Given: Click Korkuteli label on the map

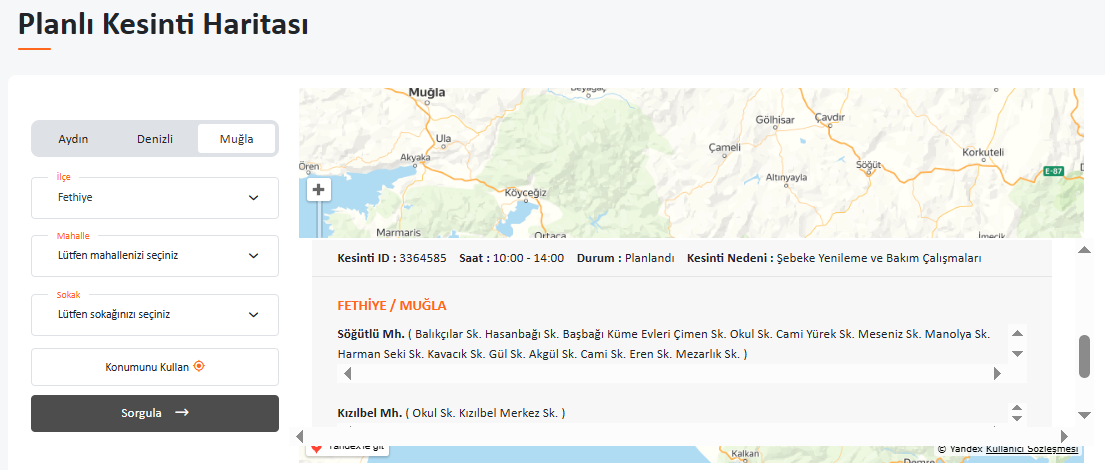Looking at the screenshot, I should 982,152.
